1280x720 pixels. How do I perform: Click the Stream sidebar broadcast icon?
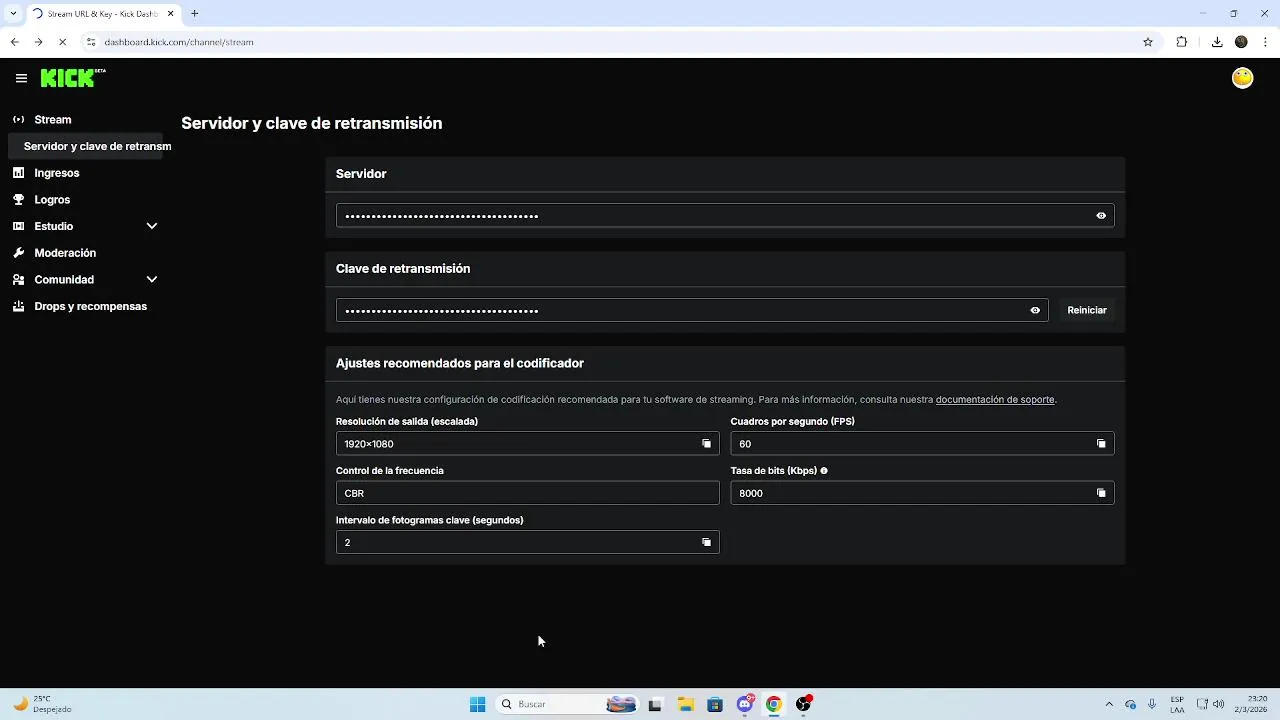(18, 119)
